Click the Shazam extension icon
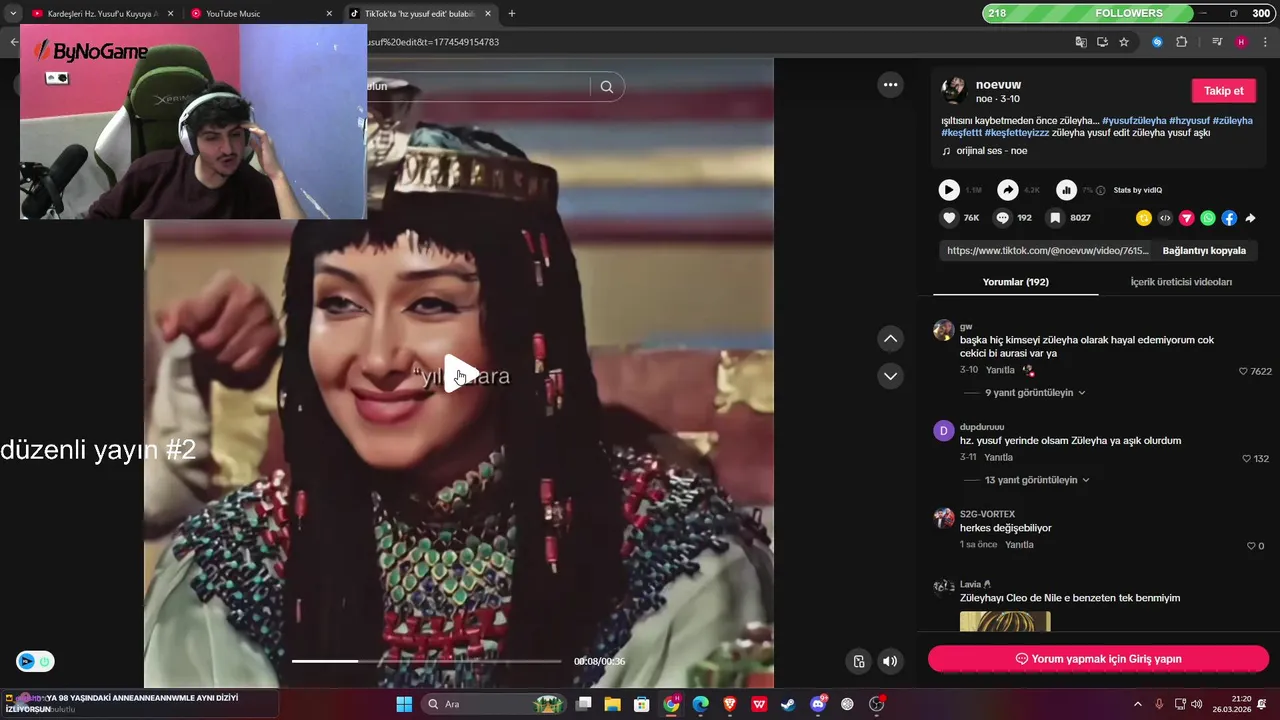Screen dimensions: 1280x720 pos(1157,42)
